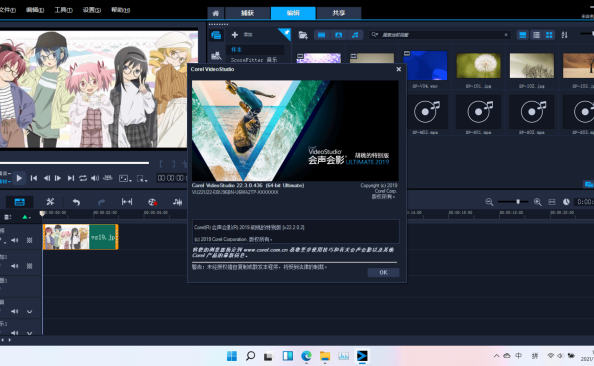Click the project duration clock icon
Screen dimensions: 594x366
pyautogui.click(x=566, y=202)
